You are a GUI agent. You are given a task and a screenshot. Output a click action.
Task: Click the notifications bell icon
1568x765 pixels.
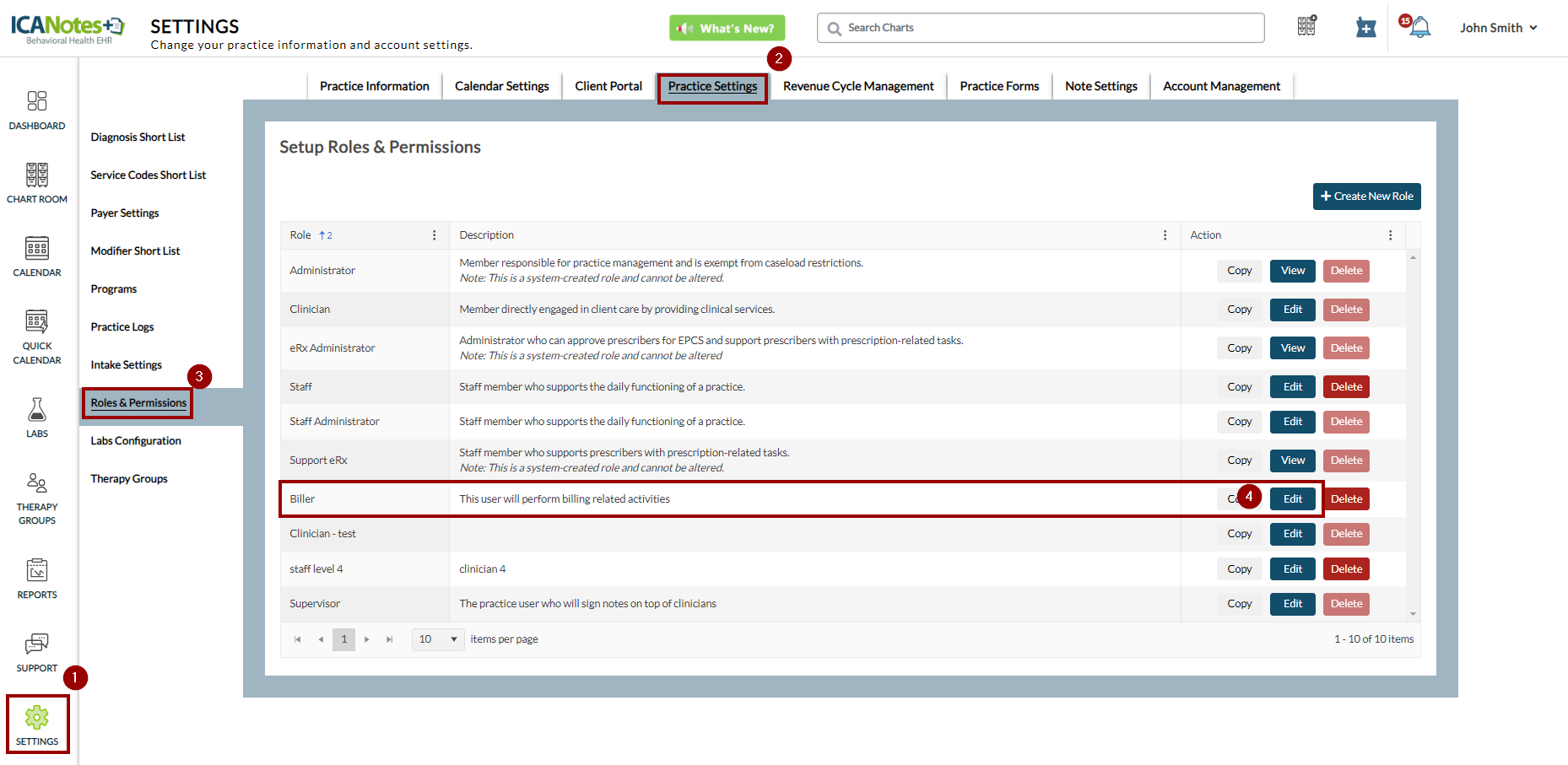click(x=1420, y=28)
